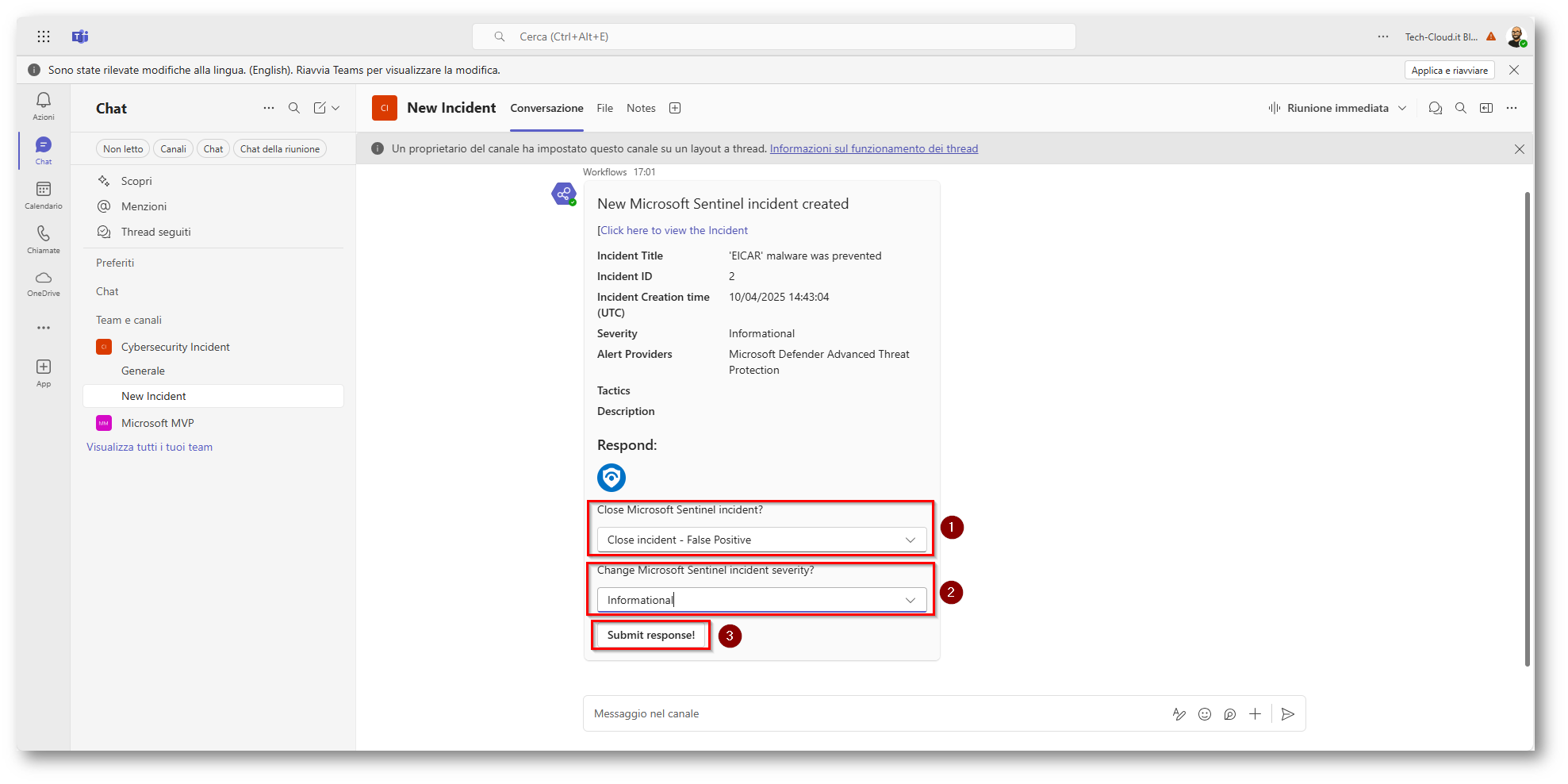Click the Messaggio nel canale field

click(872, 714)
